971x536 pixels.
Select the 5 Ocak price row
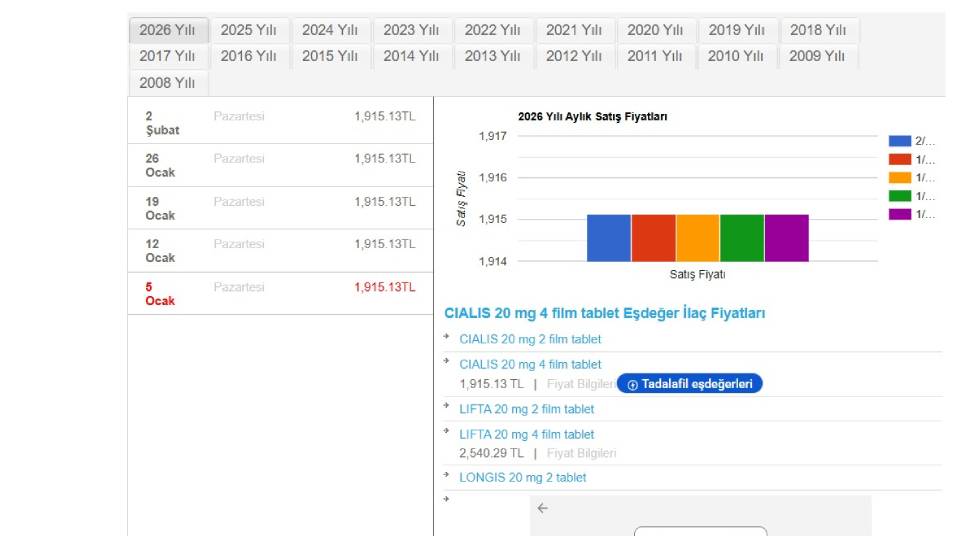tap(280, 294)
